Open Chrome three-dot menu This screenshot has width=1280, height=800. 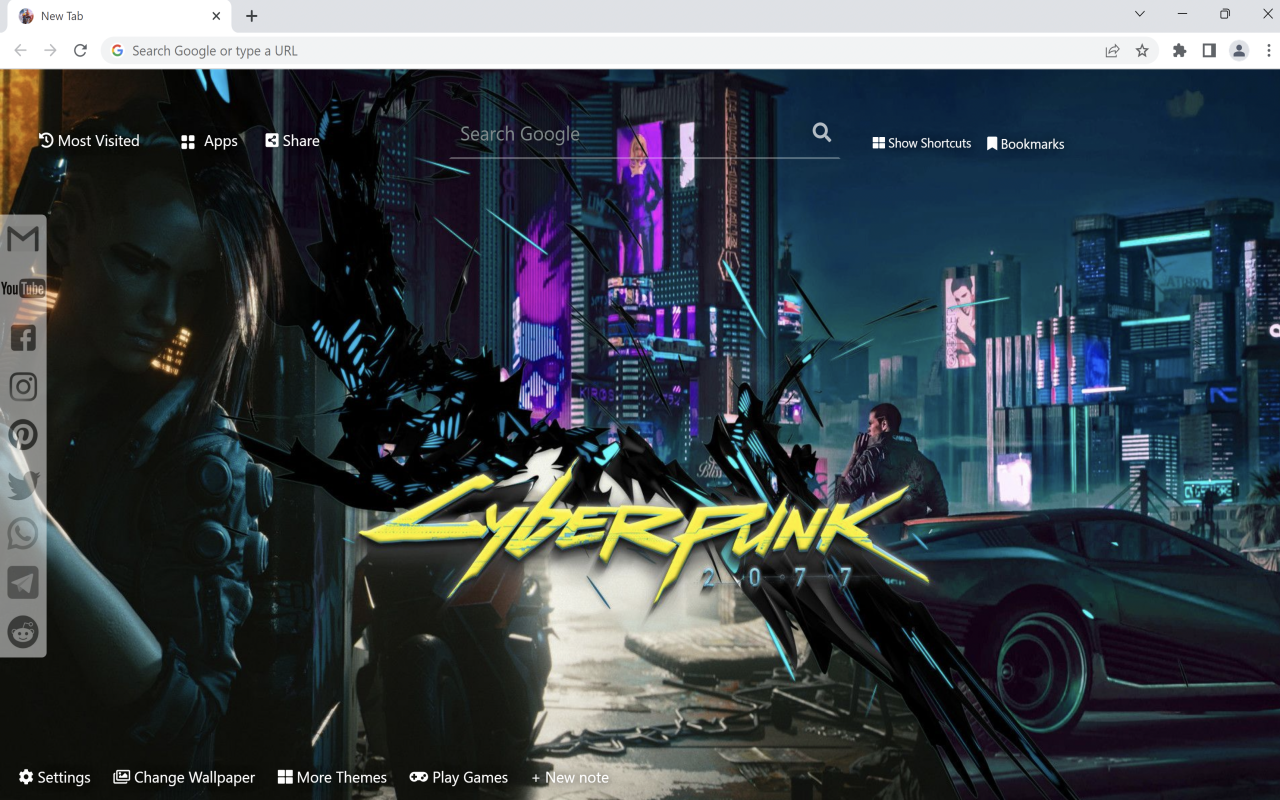pyautogui.click(x=1269, y=51)
